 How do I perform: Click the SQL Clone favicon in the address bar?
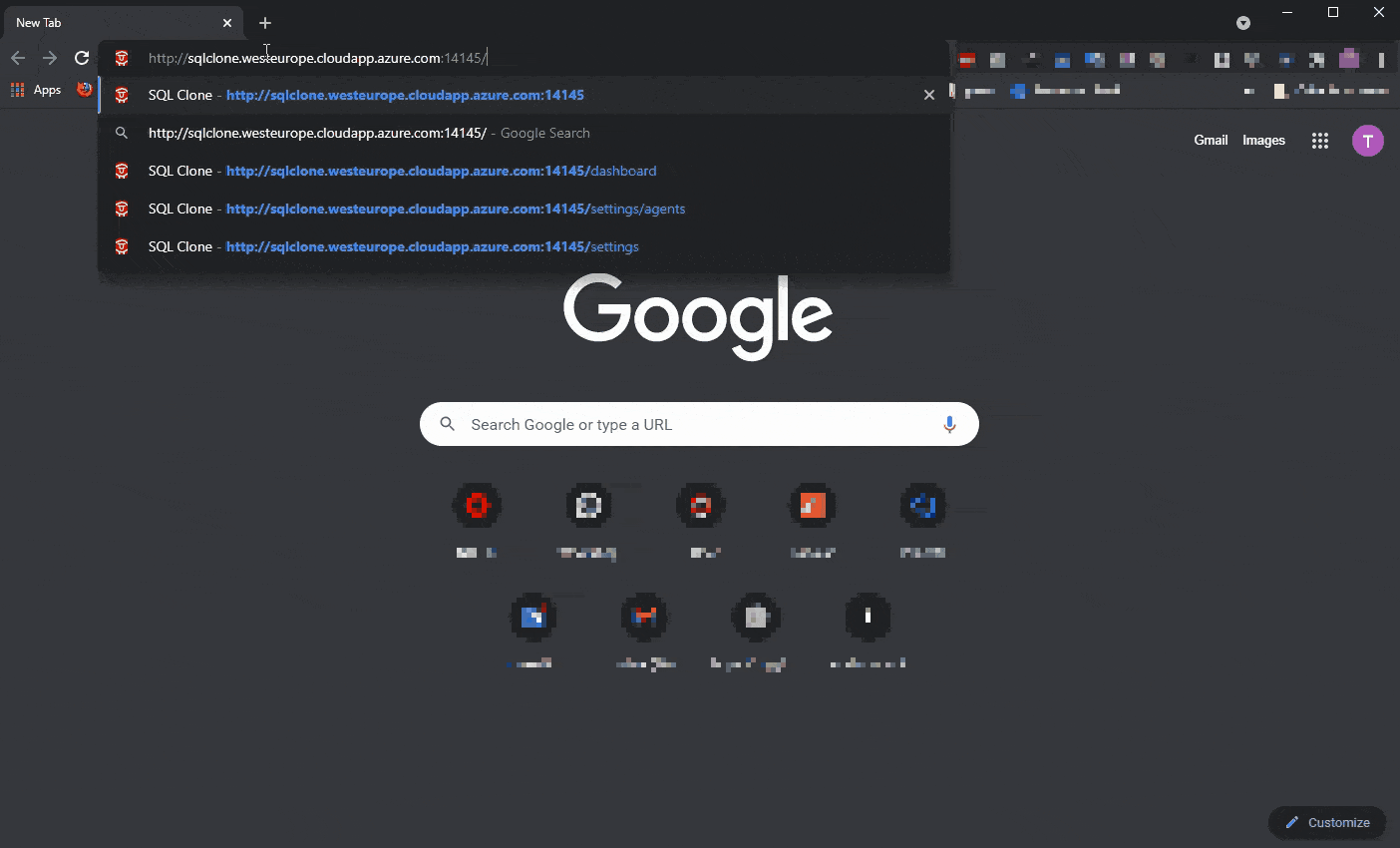tap(122, 58)
